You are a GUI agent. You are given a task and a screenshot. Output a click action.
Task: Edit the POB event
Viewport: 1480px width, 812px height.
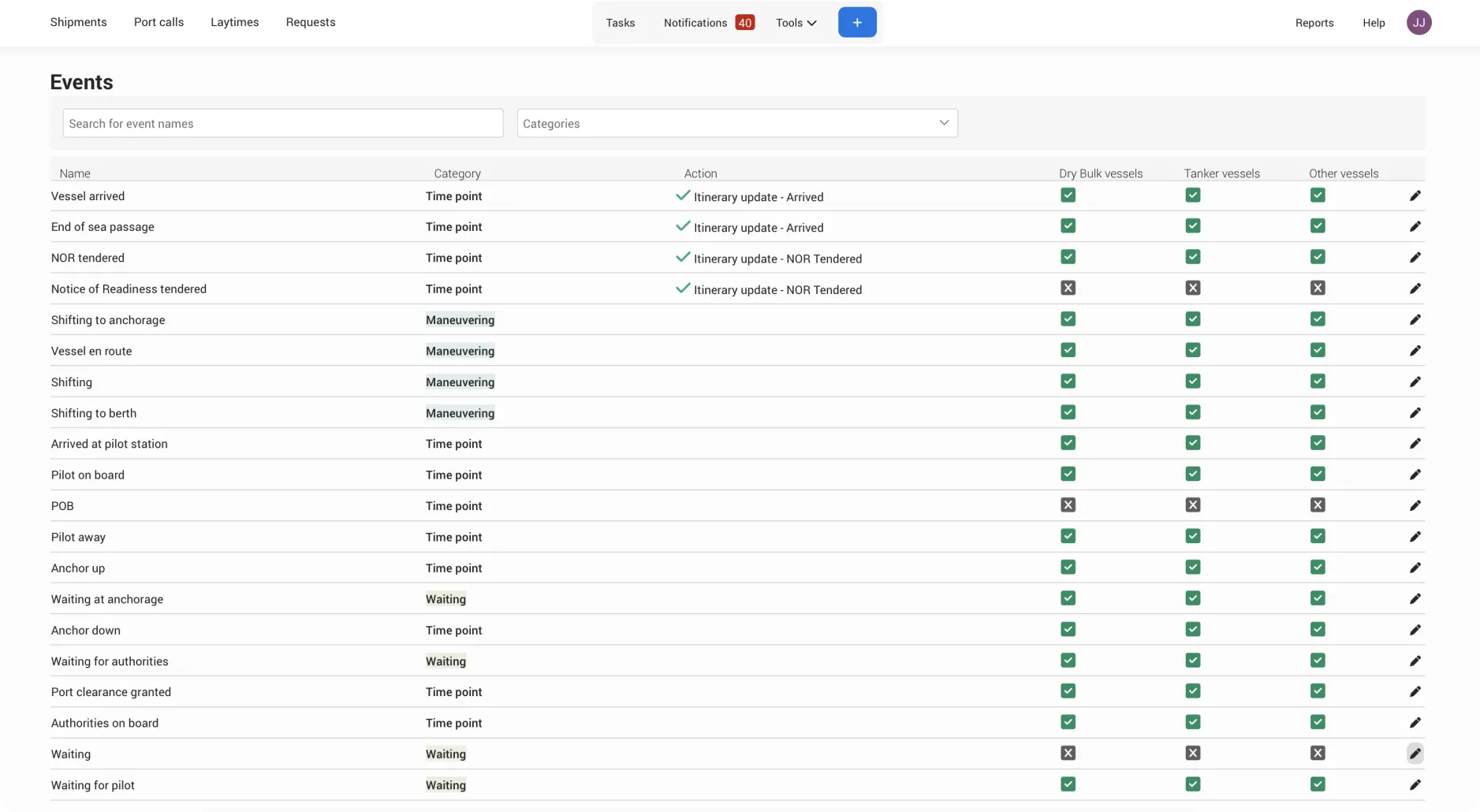click(1415, 506)
